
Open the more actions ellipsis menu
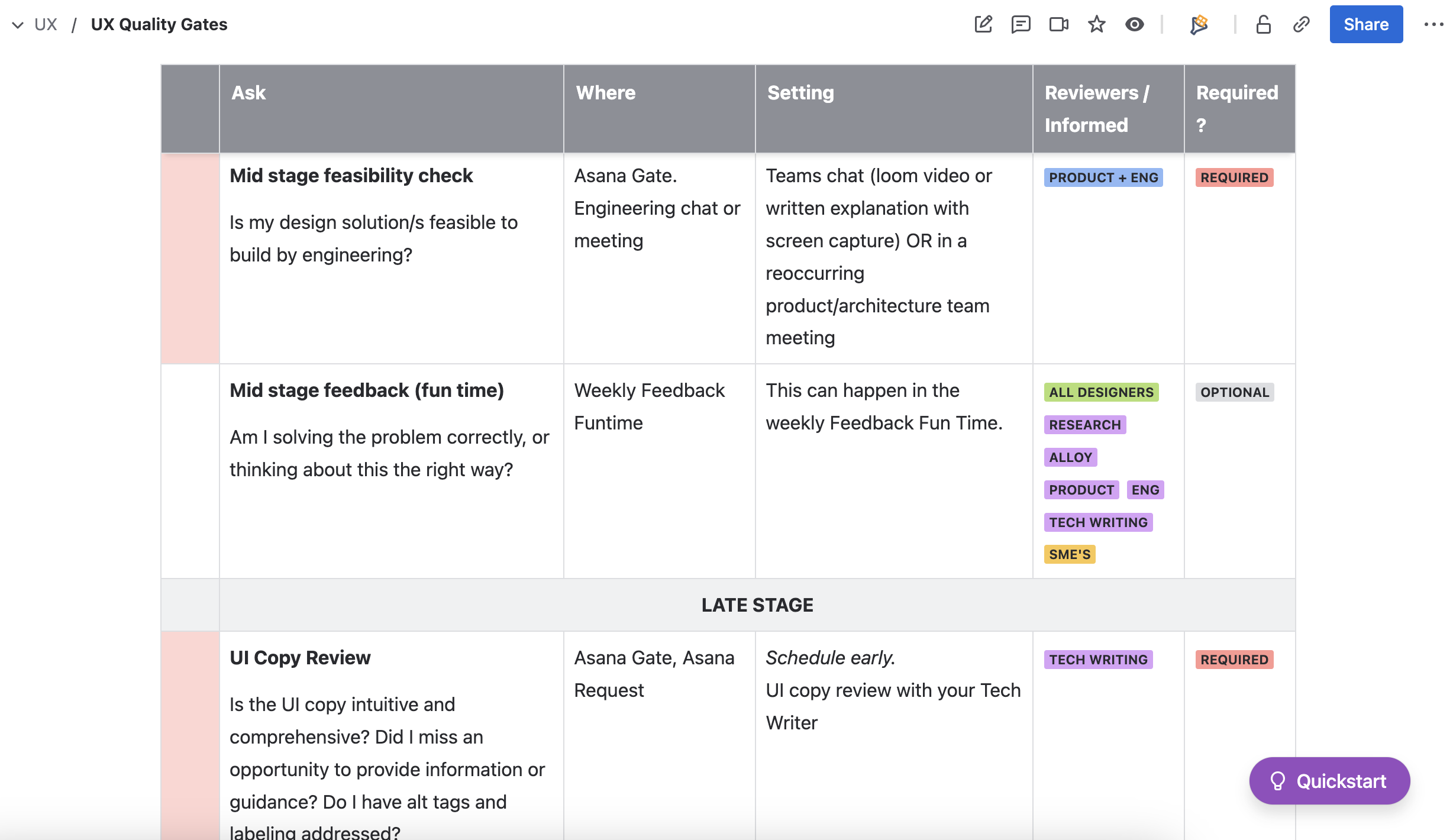(1433, 24)
